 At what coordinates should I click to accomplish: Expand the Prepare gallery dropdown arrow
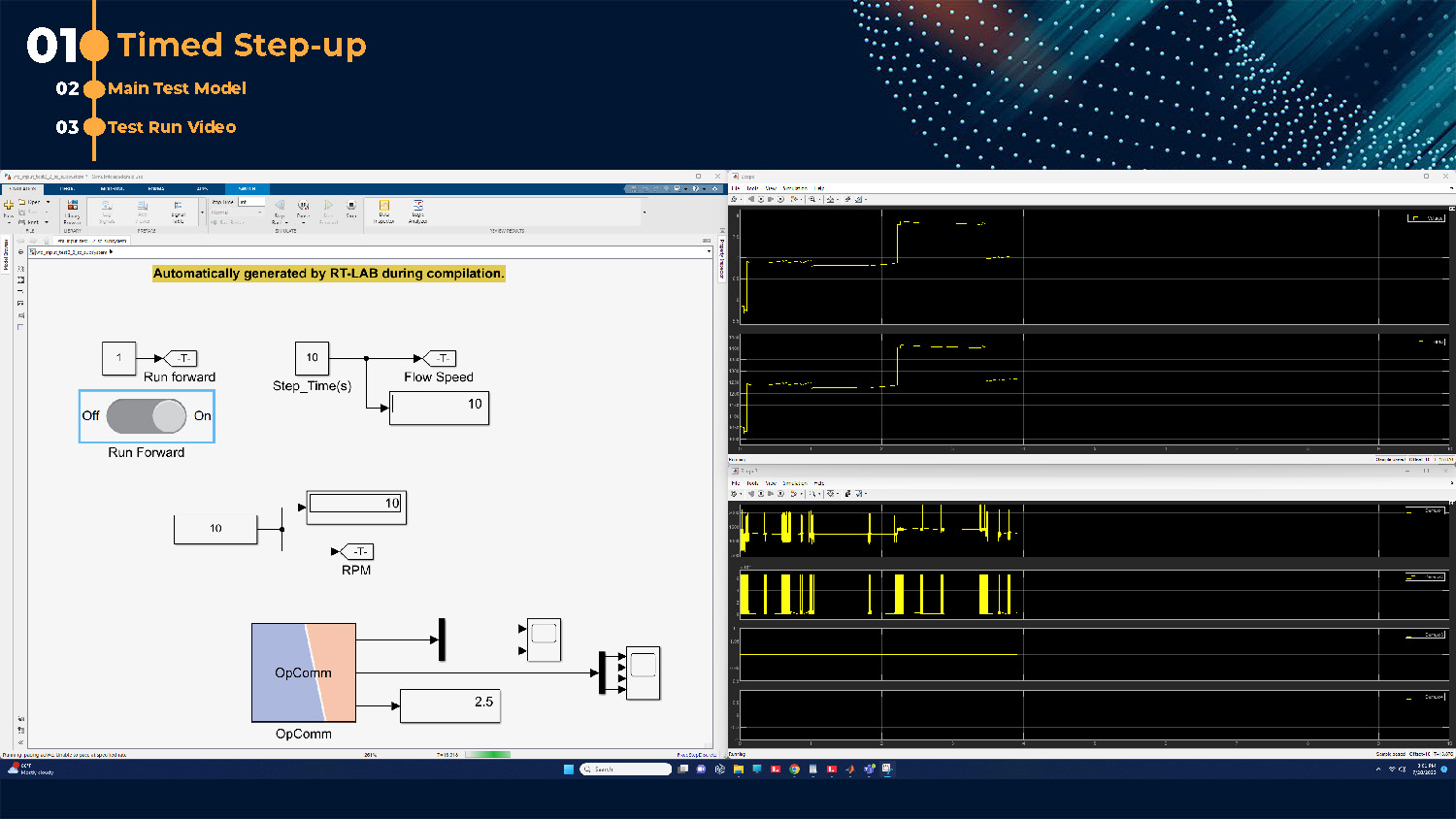202,212
